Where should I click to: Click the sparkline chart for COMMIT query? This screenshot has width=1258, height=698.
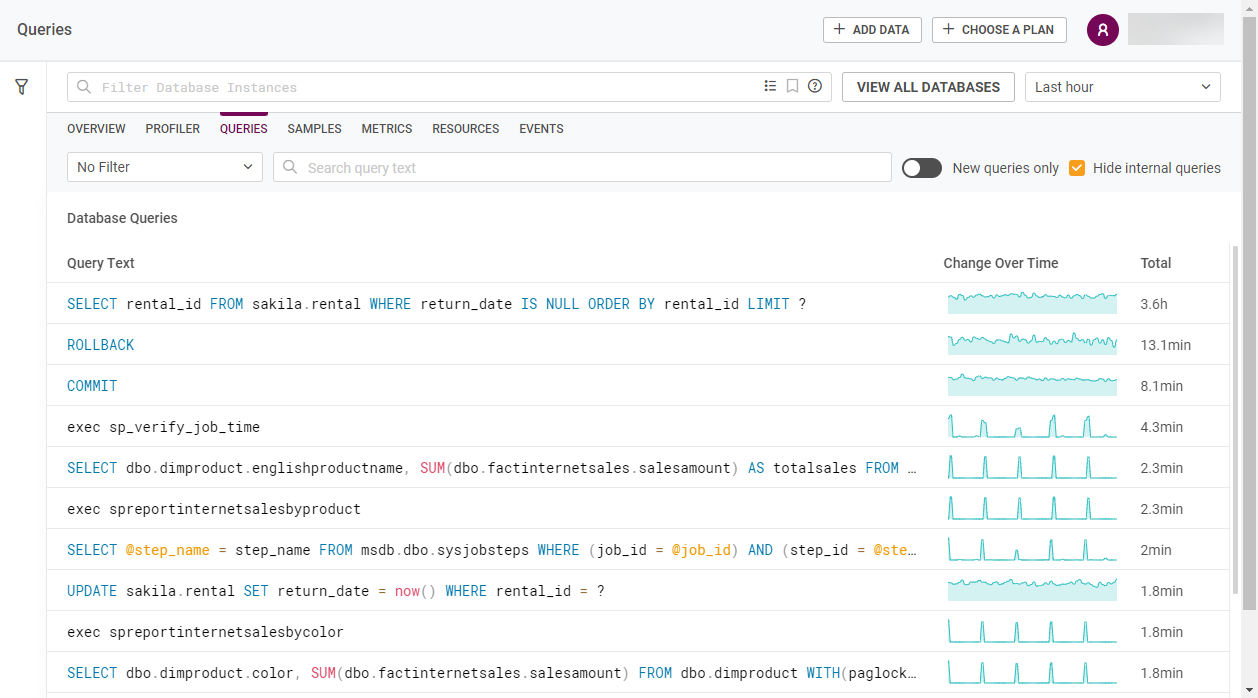1032,385
